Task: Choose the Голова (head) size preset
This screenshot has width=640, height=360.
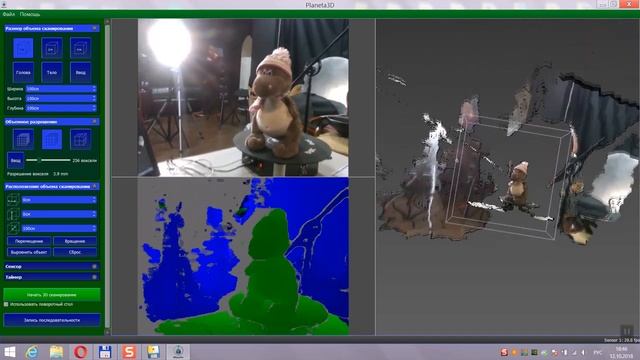Action: point(23,72)
